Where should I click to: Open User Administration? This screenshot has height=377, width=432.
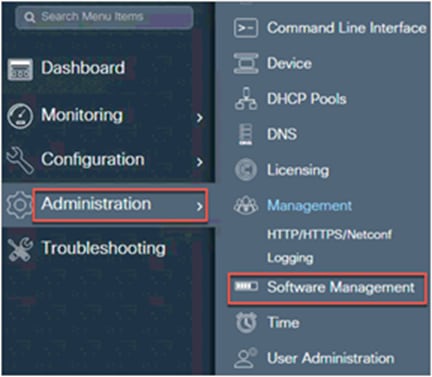[331, 358]
